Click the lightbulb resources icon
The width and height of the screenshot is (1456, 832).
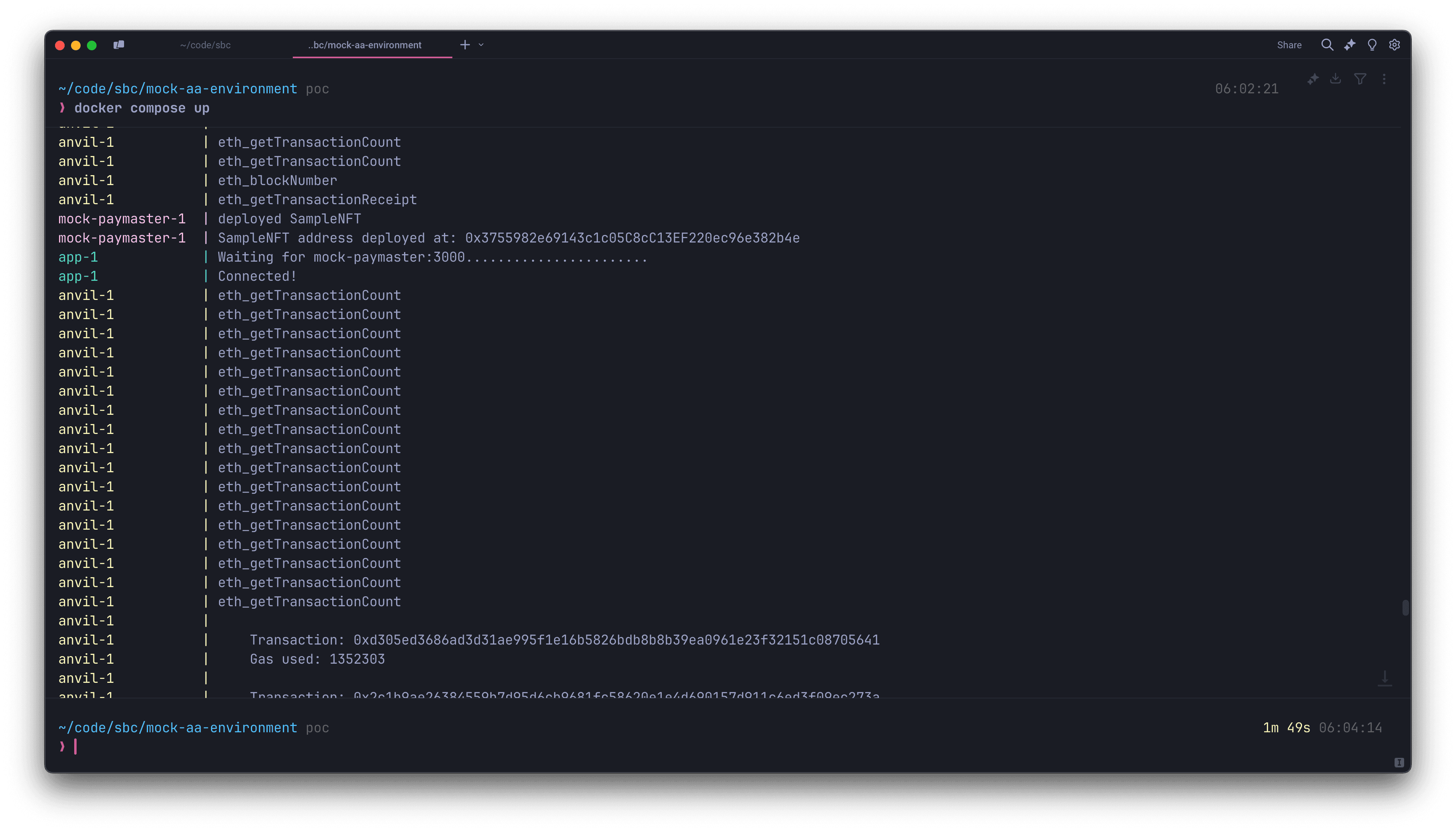click(x=1372, y=45)
